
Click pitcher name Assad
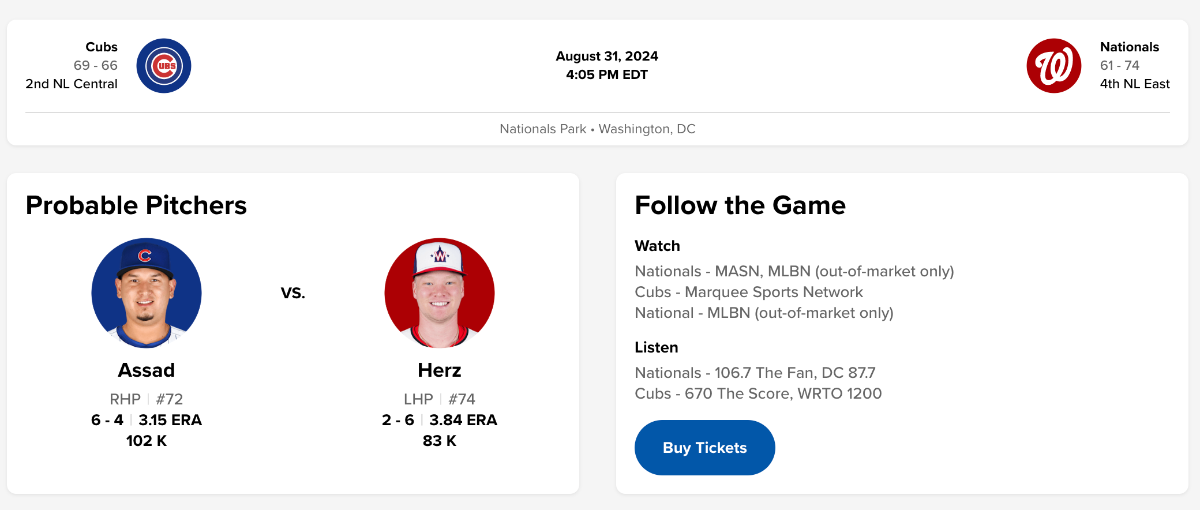coord(146,371)
